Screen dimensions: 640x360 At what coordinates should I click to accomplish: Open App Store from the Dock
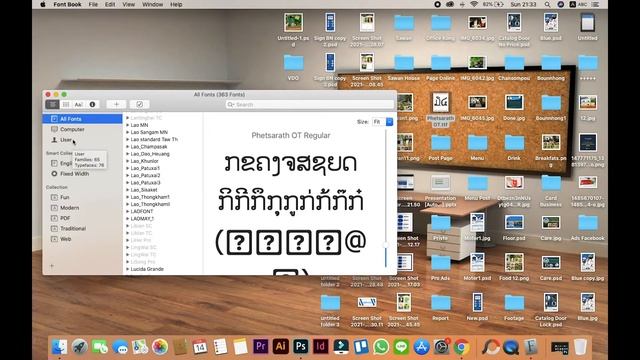421,347
